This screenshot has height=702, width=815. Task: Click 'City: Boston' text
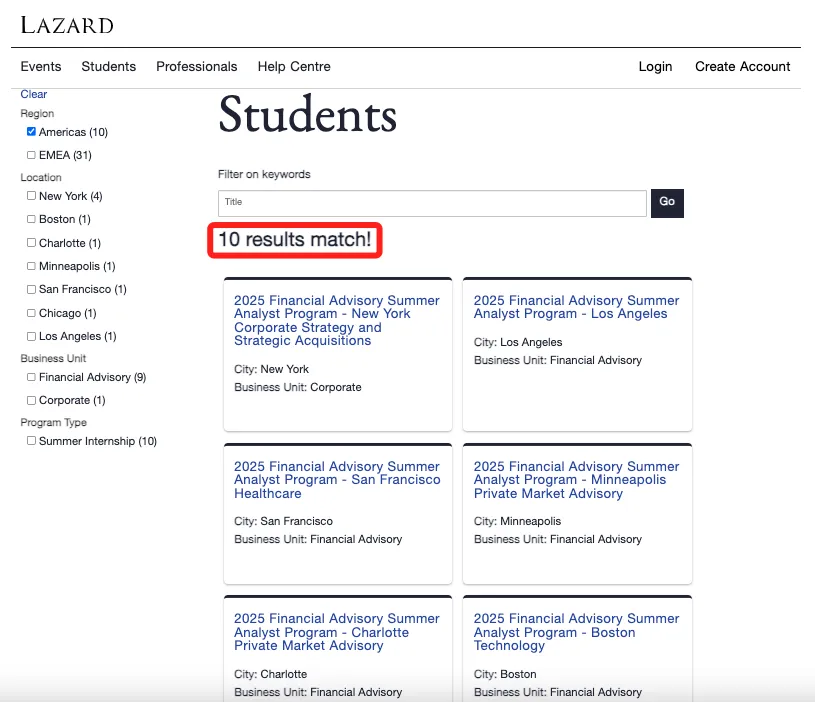tap(505, 674)
